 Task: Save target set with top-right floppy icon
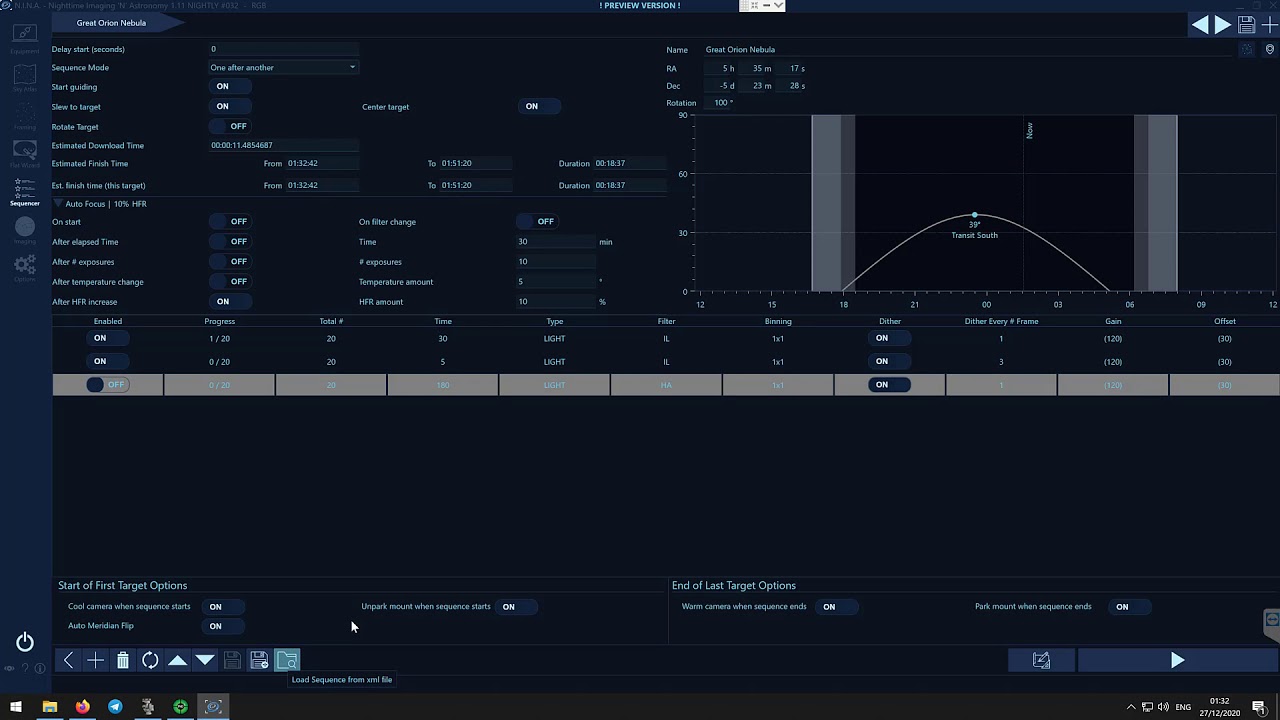pyautogui.click(x=1246, y=25)
